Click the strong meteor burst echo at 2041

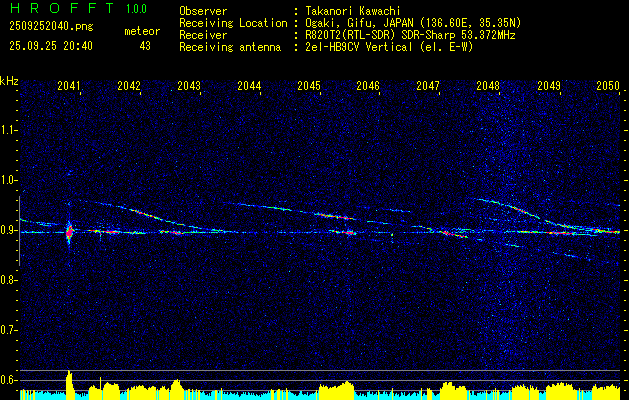coord(69,232)
